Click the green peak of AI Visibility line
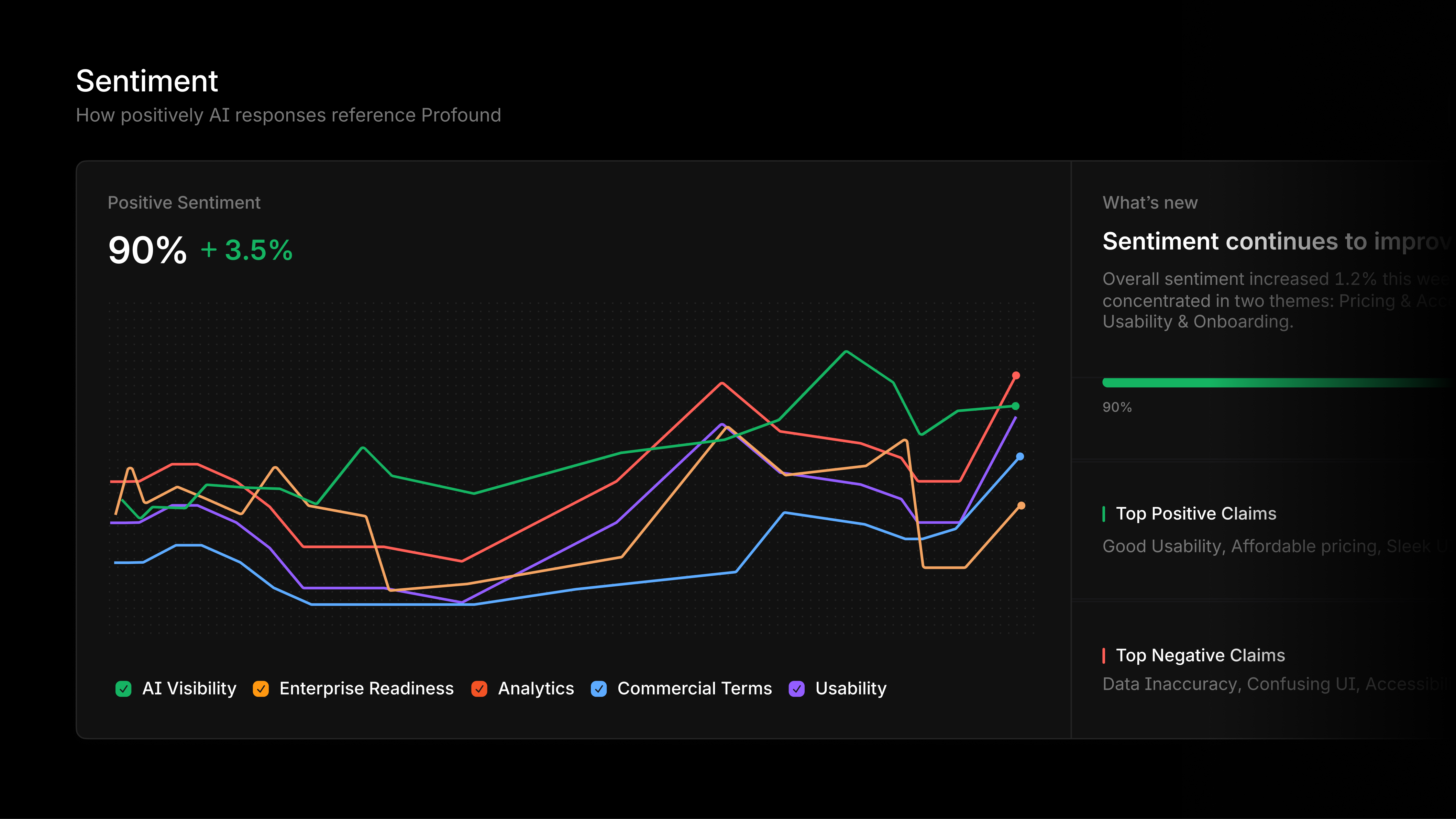This screenshot has height=819, width=1456. coord(846,352)
